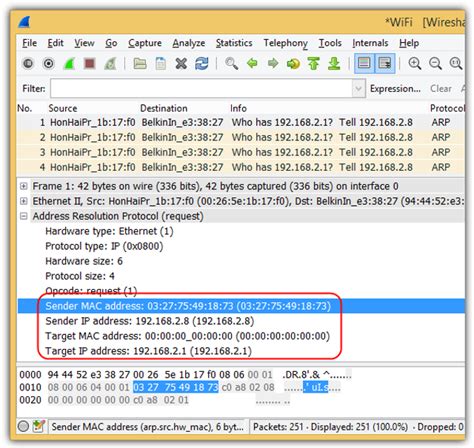Select 'Protocol type: IP (0x0800)' field
Viewport: 474px width, 448px height.
[104, 246]
